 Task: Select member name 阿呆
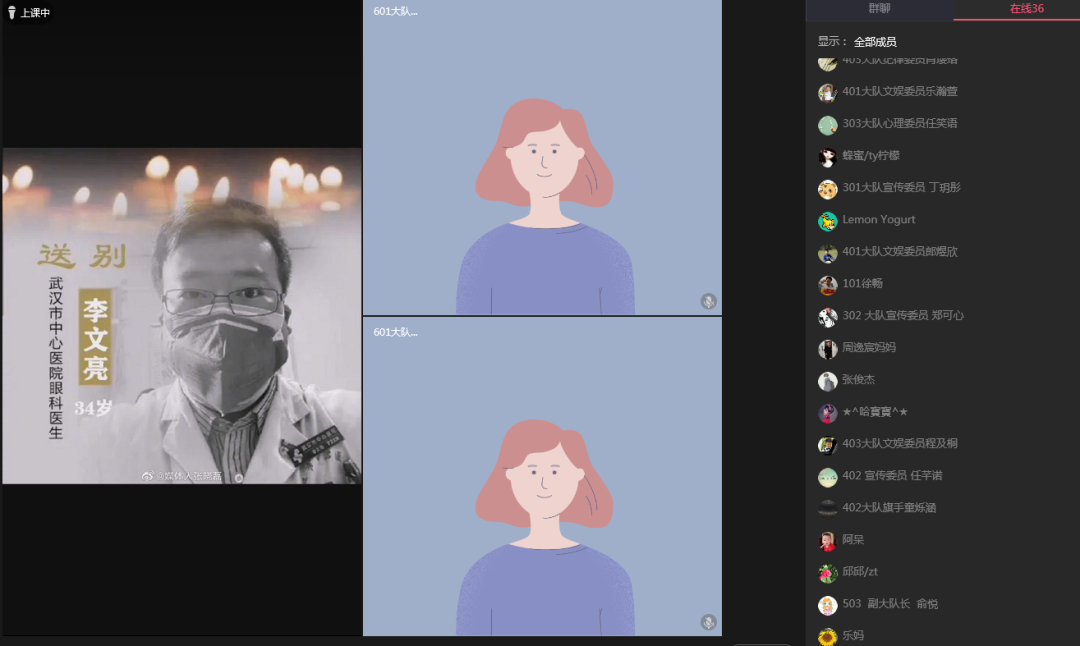(x=853, y=540)
